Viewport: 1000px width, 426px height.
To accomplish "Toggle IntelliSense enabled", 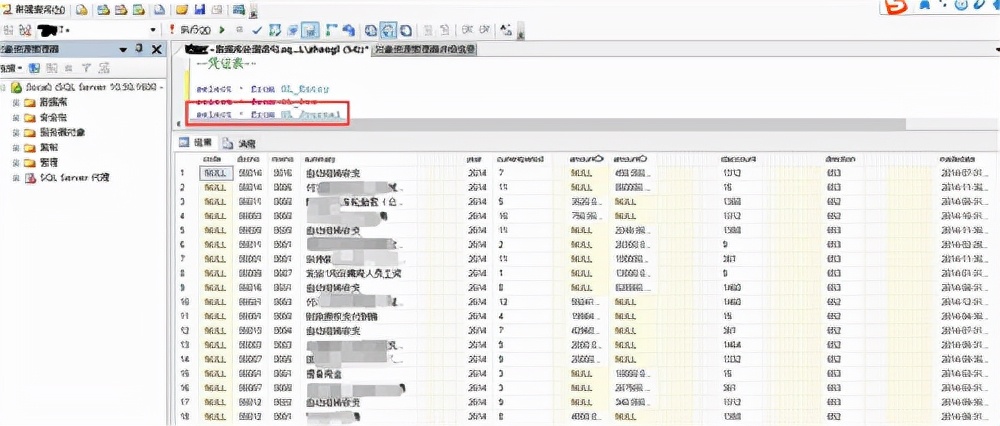I will (x=310, y=30).
